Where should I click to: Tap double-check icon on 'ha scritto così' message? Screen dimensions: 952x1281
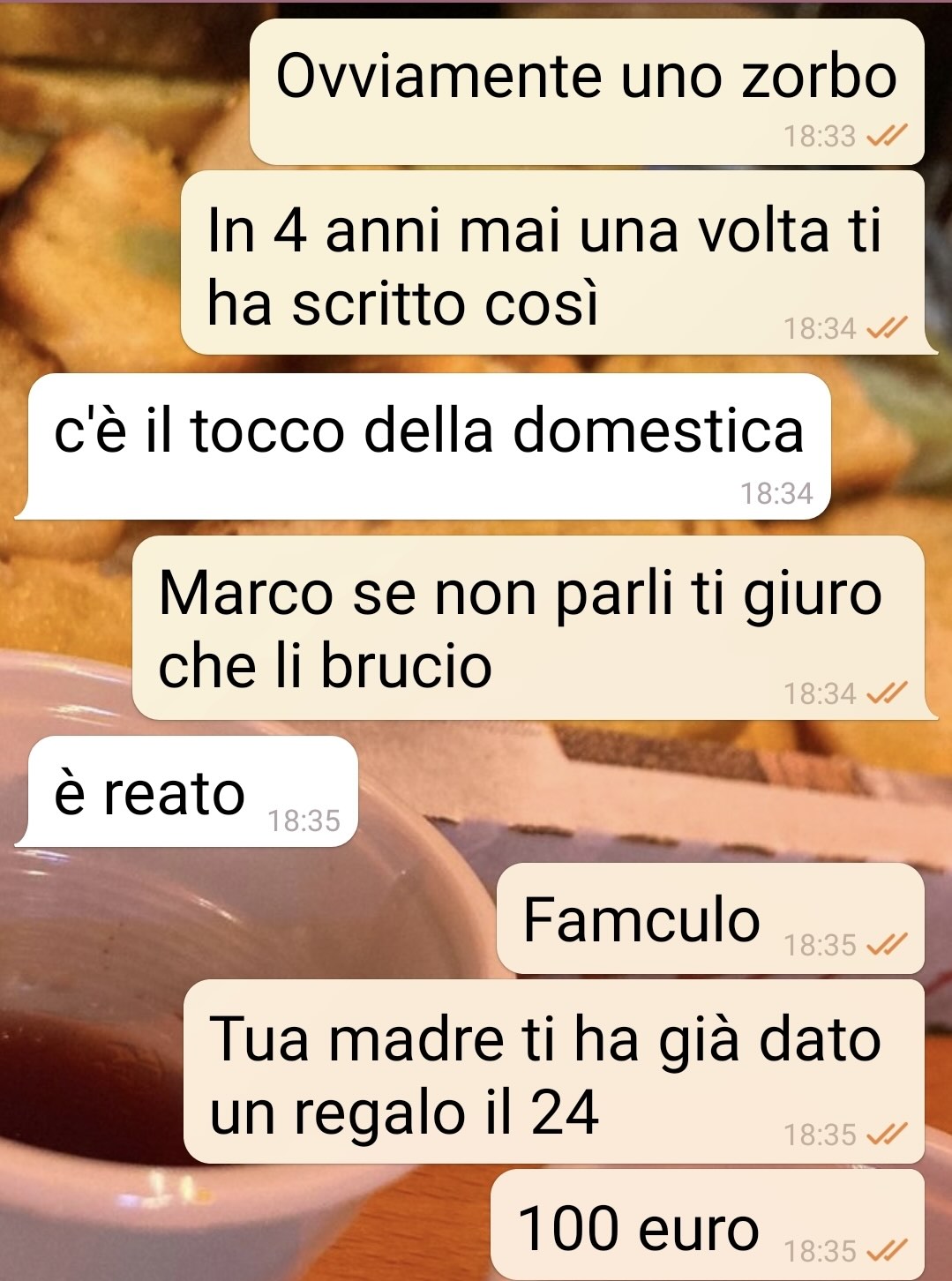[886, 328]
